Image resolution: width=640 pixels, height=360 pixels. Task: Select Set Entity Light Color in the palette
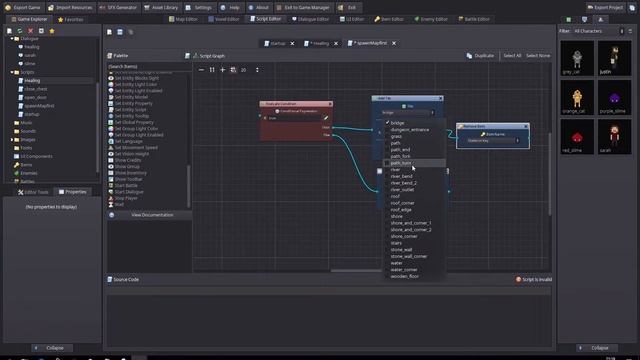136,84
